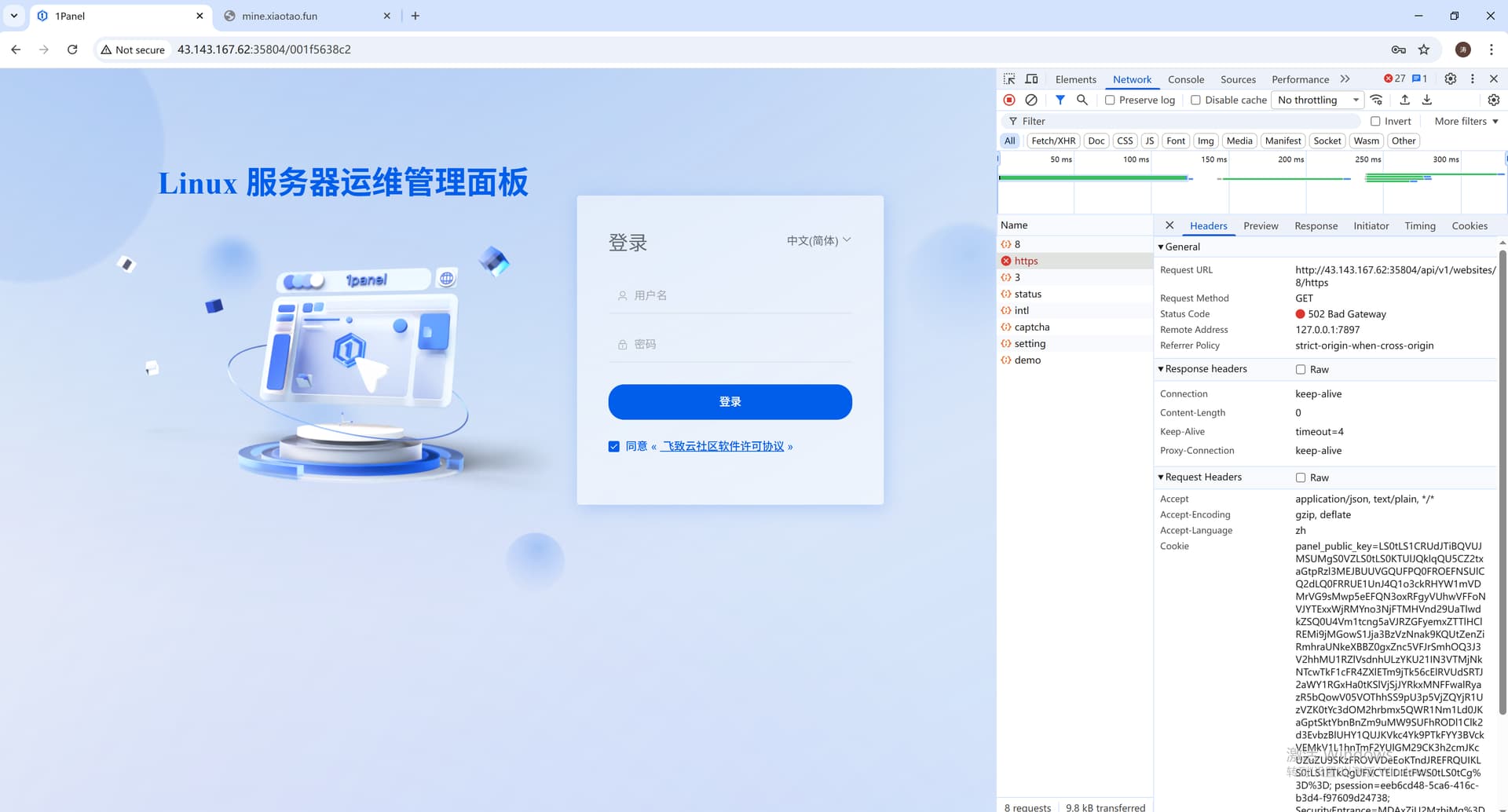Toggle the device toolbar icon
The width and height of the screenshot is (1508, 812).
point(1031,79)
